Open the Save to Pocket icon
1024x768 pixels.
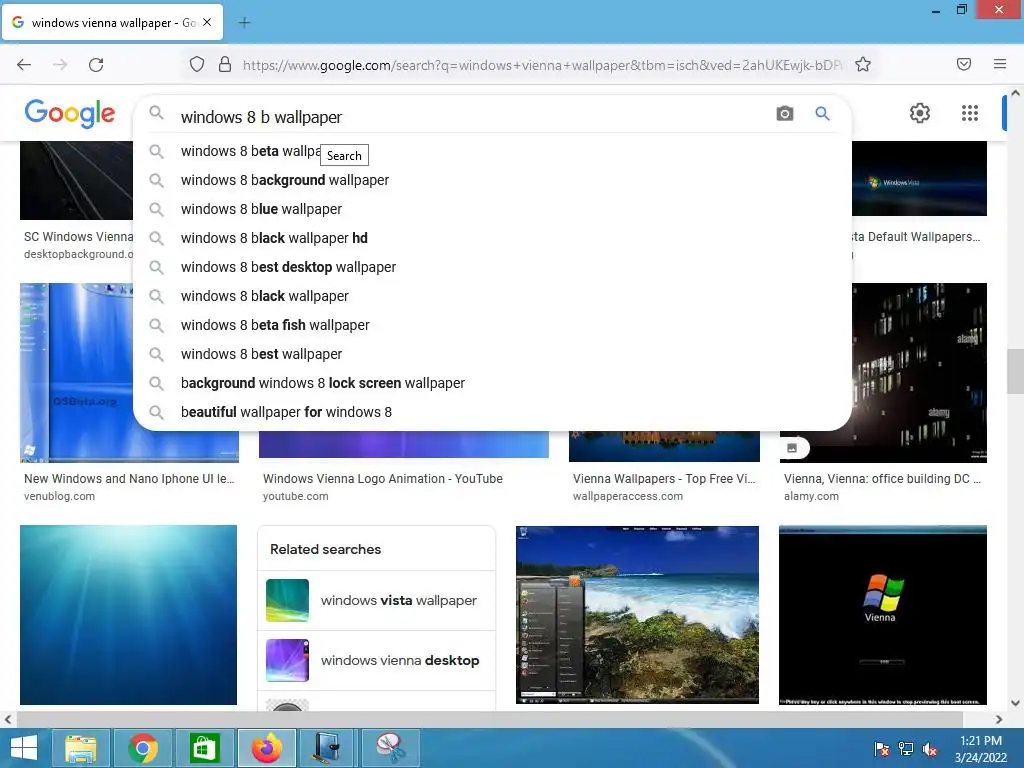pyautogui.click(x=964, y=64)
